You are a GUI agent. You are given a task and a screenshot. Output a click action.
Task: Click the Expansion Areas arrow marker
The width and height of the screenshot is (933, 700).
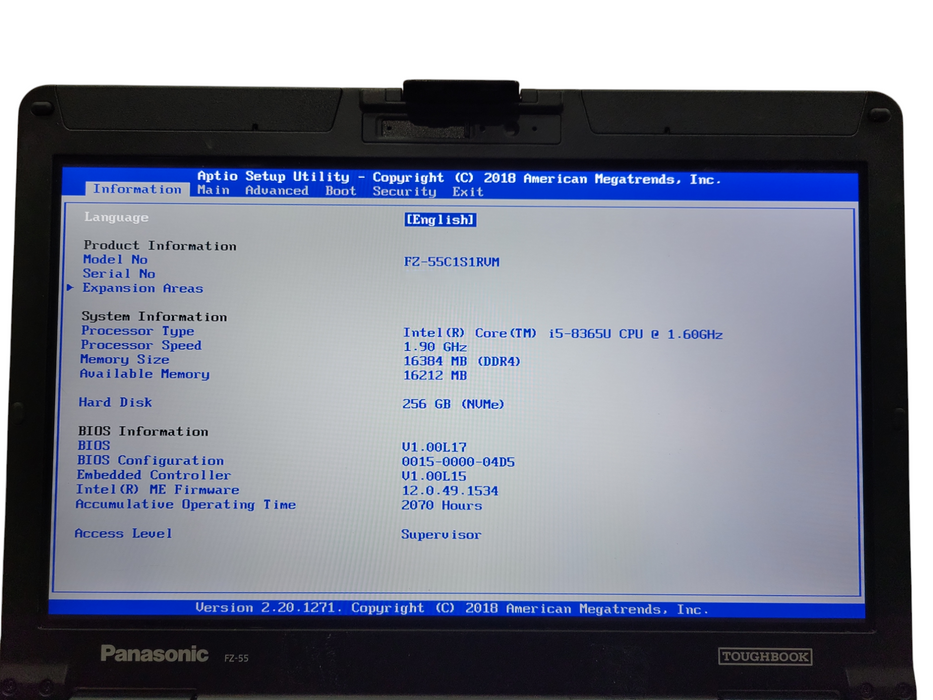click(x=70, y=288)
